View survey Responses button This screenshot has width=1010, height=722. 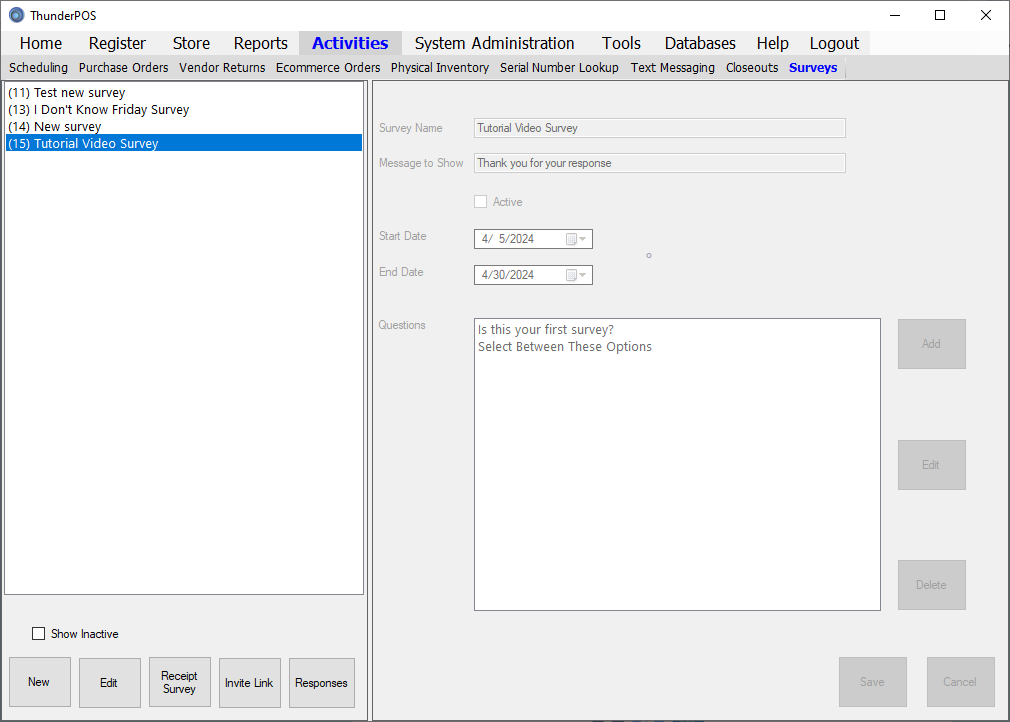tap(321, 683)
